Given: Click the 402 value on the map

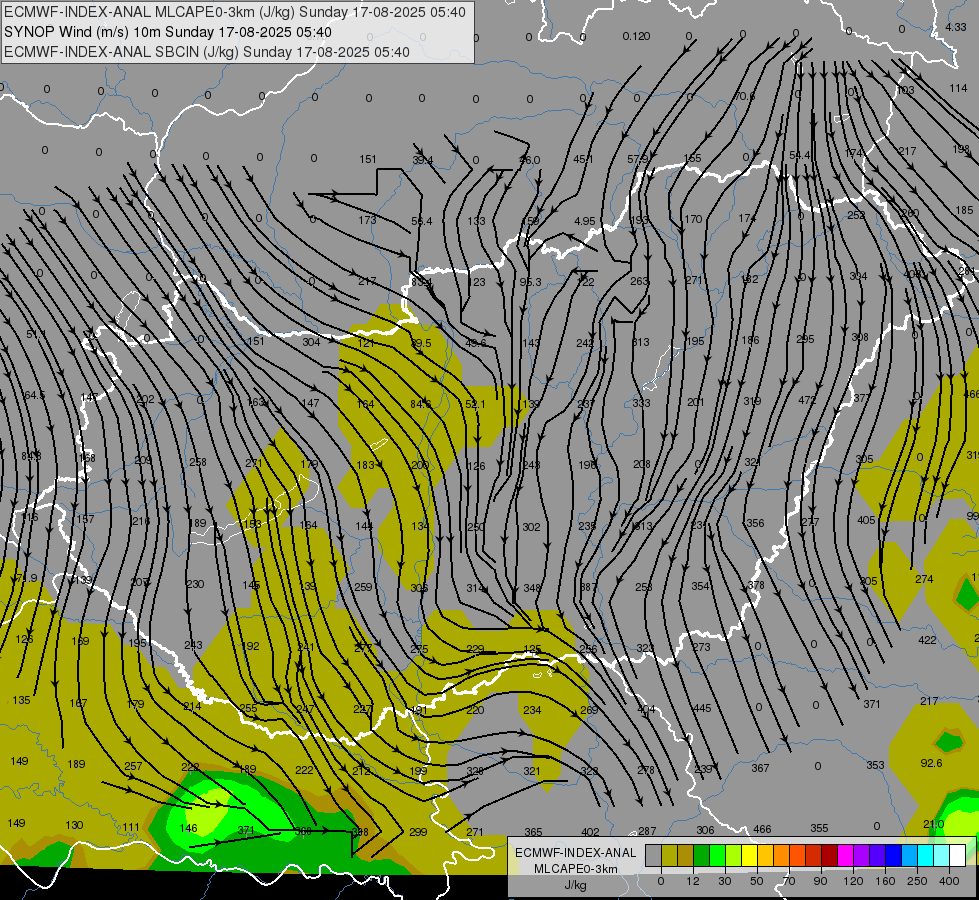Looking at the screenshot, I should (590, 832).
